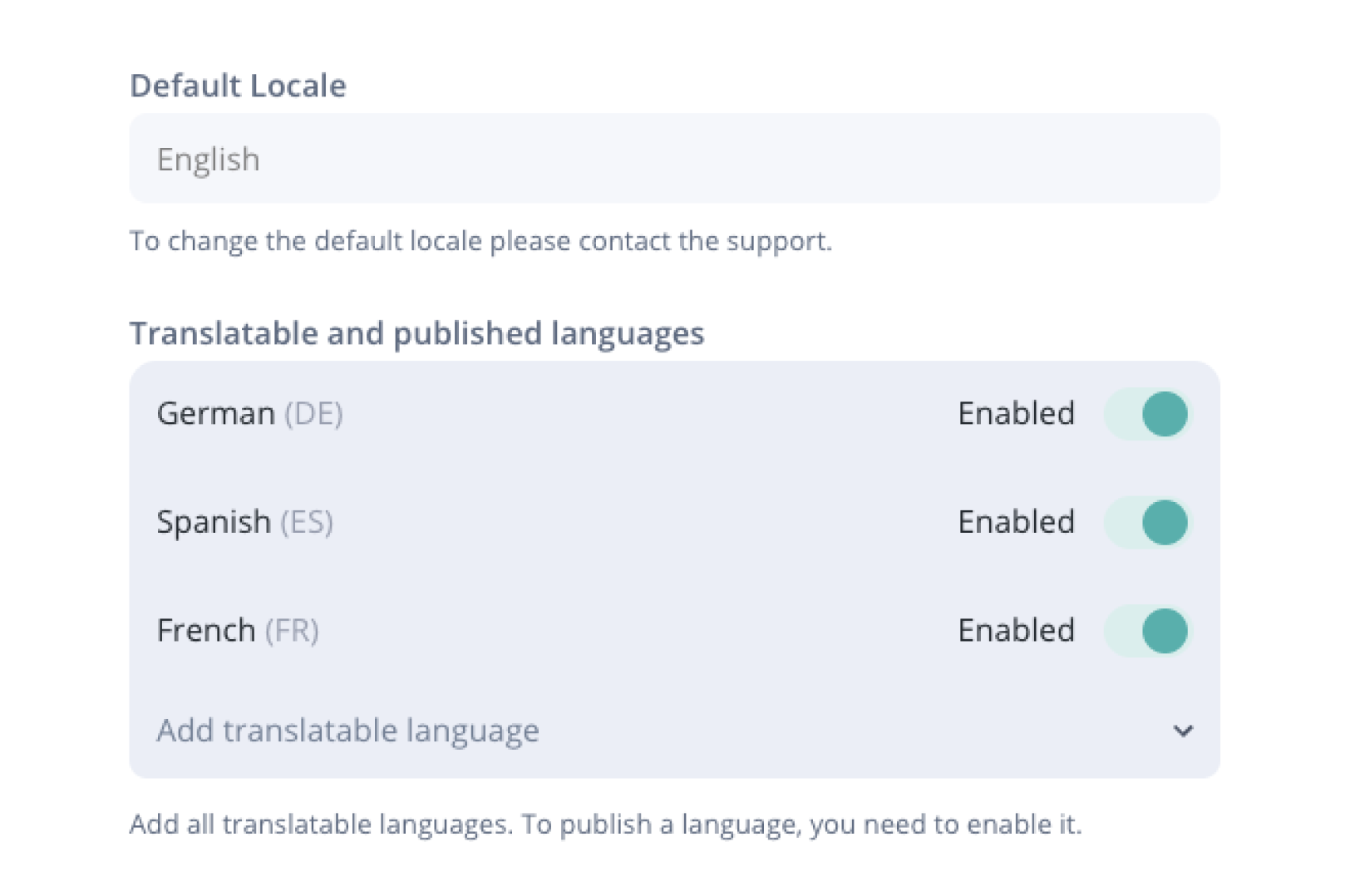Click the publishing instructions text below the panel

pyautogui.click(x=605, y=824)
